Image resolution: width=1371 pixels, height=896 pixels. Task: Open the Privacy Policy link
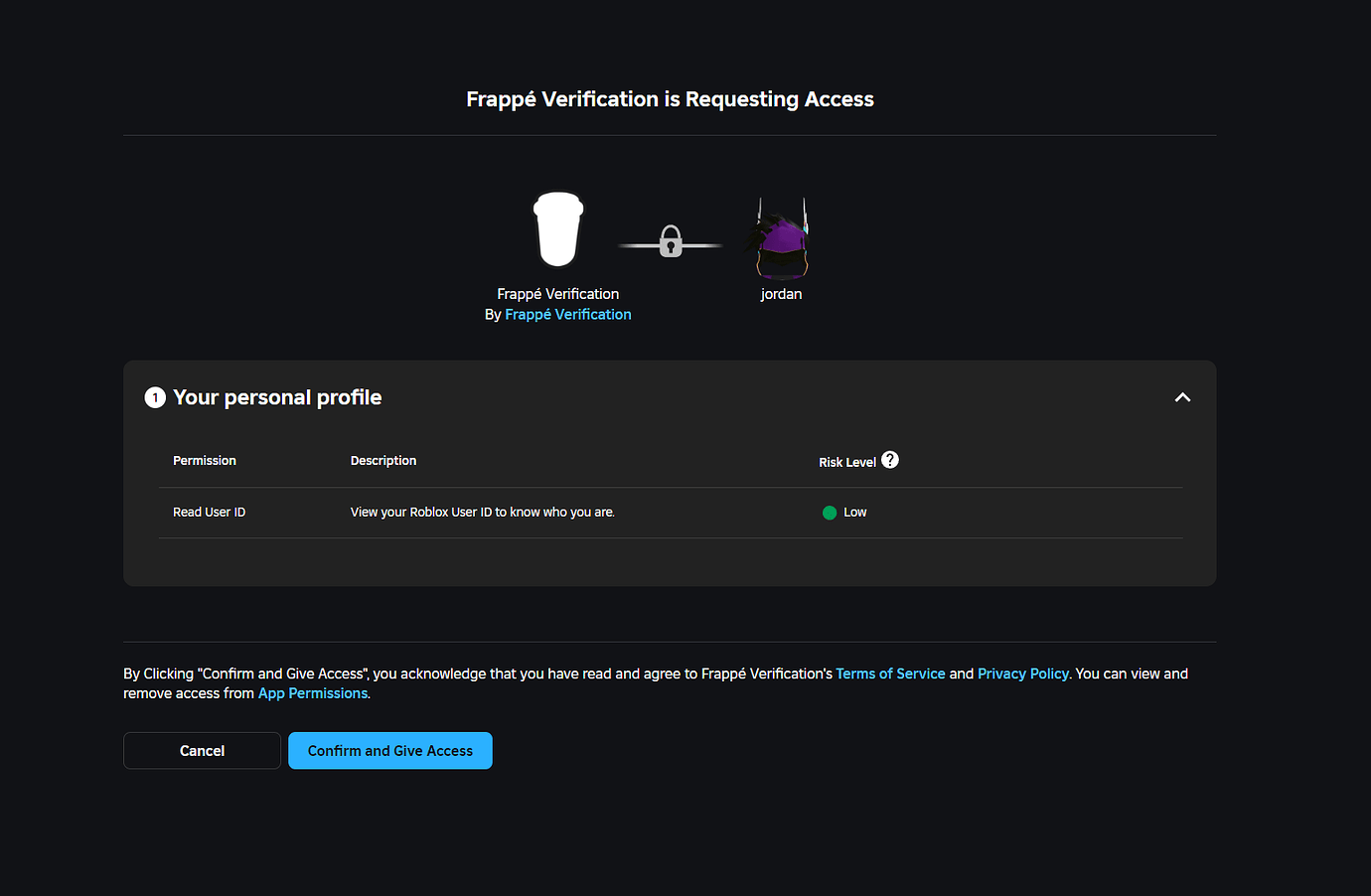1023,672
